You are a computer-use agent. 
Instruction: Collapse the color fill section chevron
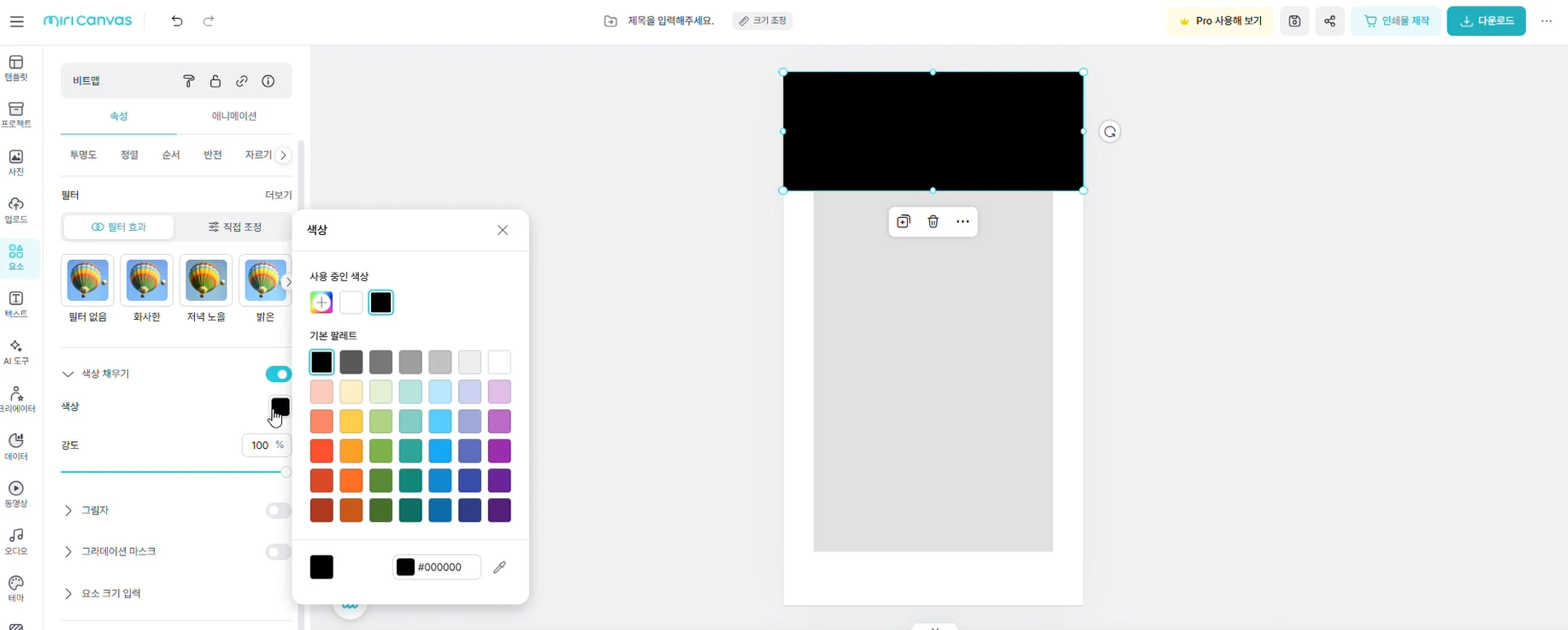[68, 374]
